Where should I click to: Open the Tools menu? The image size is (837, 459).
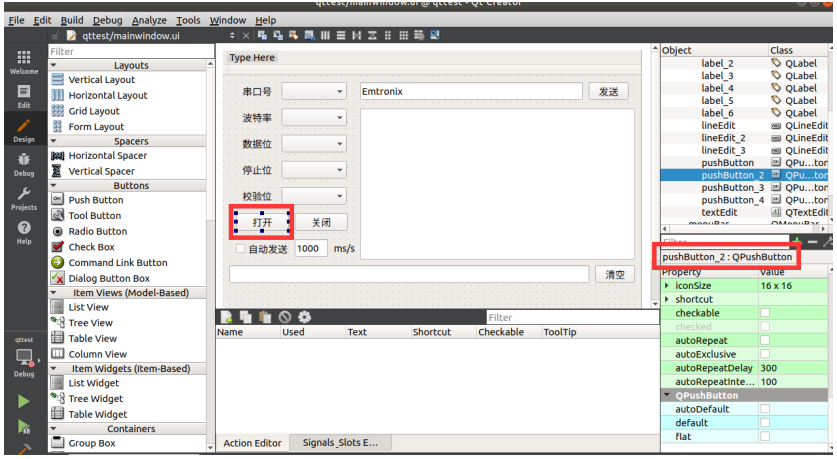(x=188, y=20)
